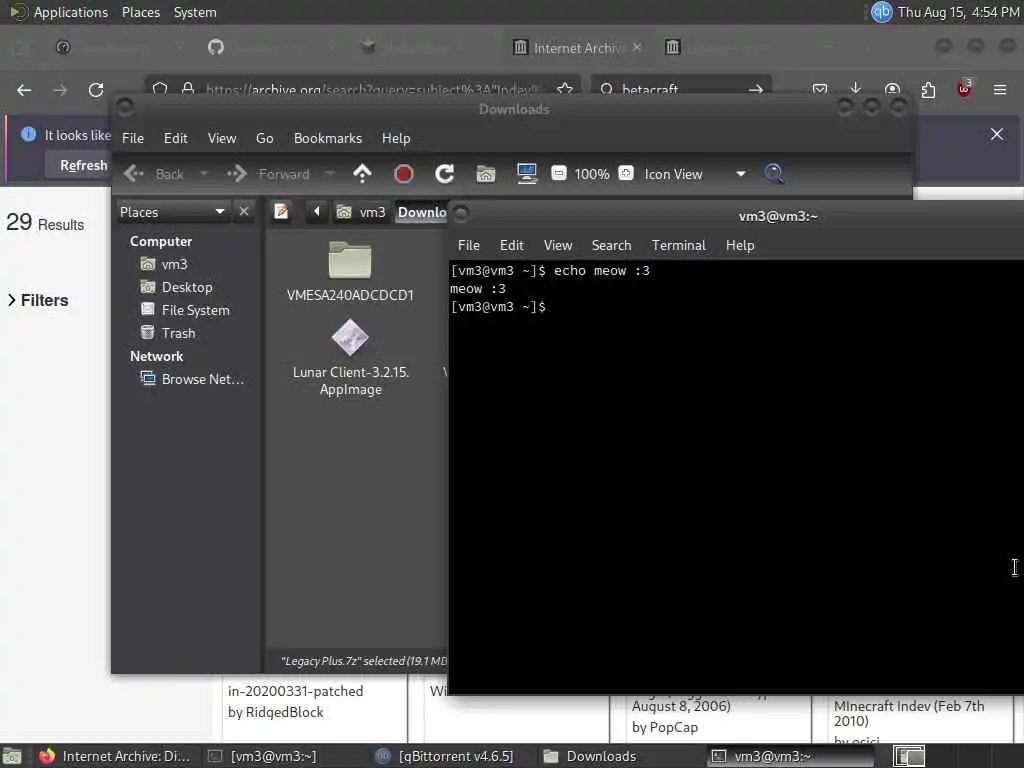Open Computer location toolbar icon

(x=526, y=174)
